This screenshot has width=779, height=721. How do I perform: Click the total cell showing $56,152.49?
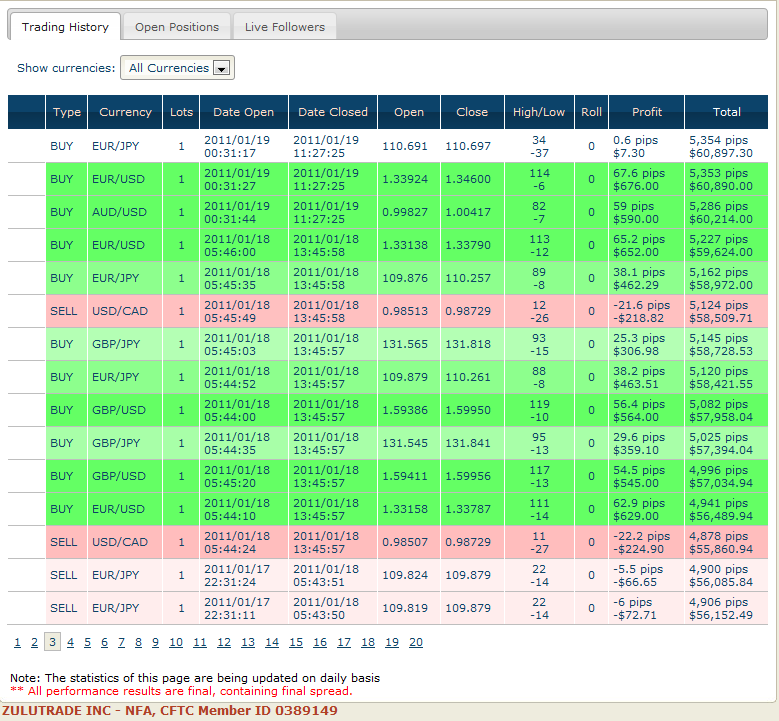click(x=726, y=608)
